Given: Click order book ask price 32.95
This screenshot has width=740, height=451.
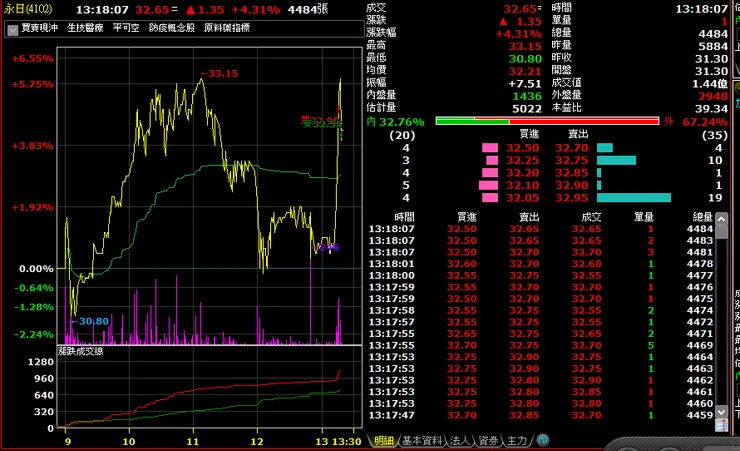Looking at the screenshot, I should point(572,198).
